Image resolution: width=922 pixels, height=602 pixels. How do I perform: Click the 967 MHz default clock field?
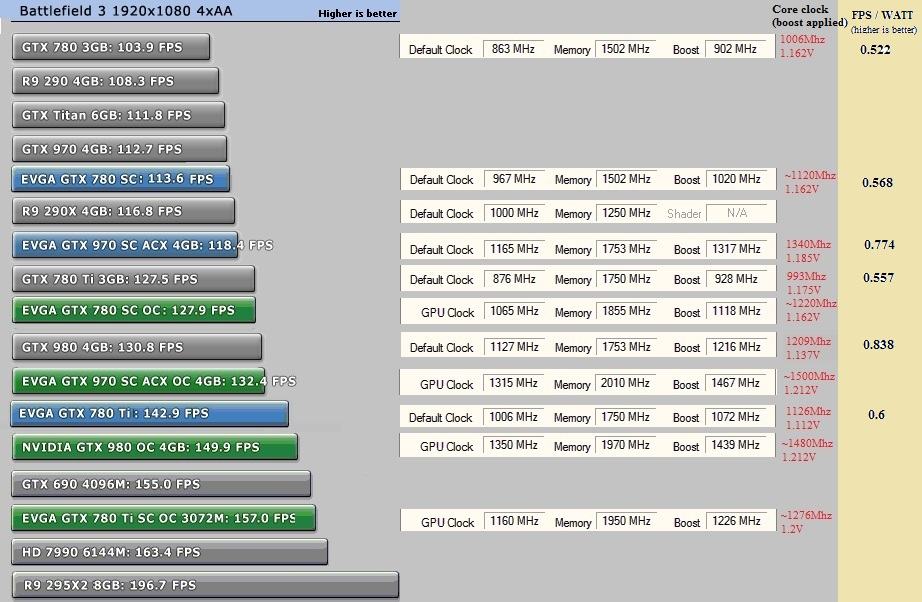[515, 179]
